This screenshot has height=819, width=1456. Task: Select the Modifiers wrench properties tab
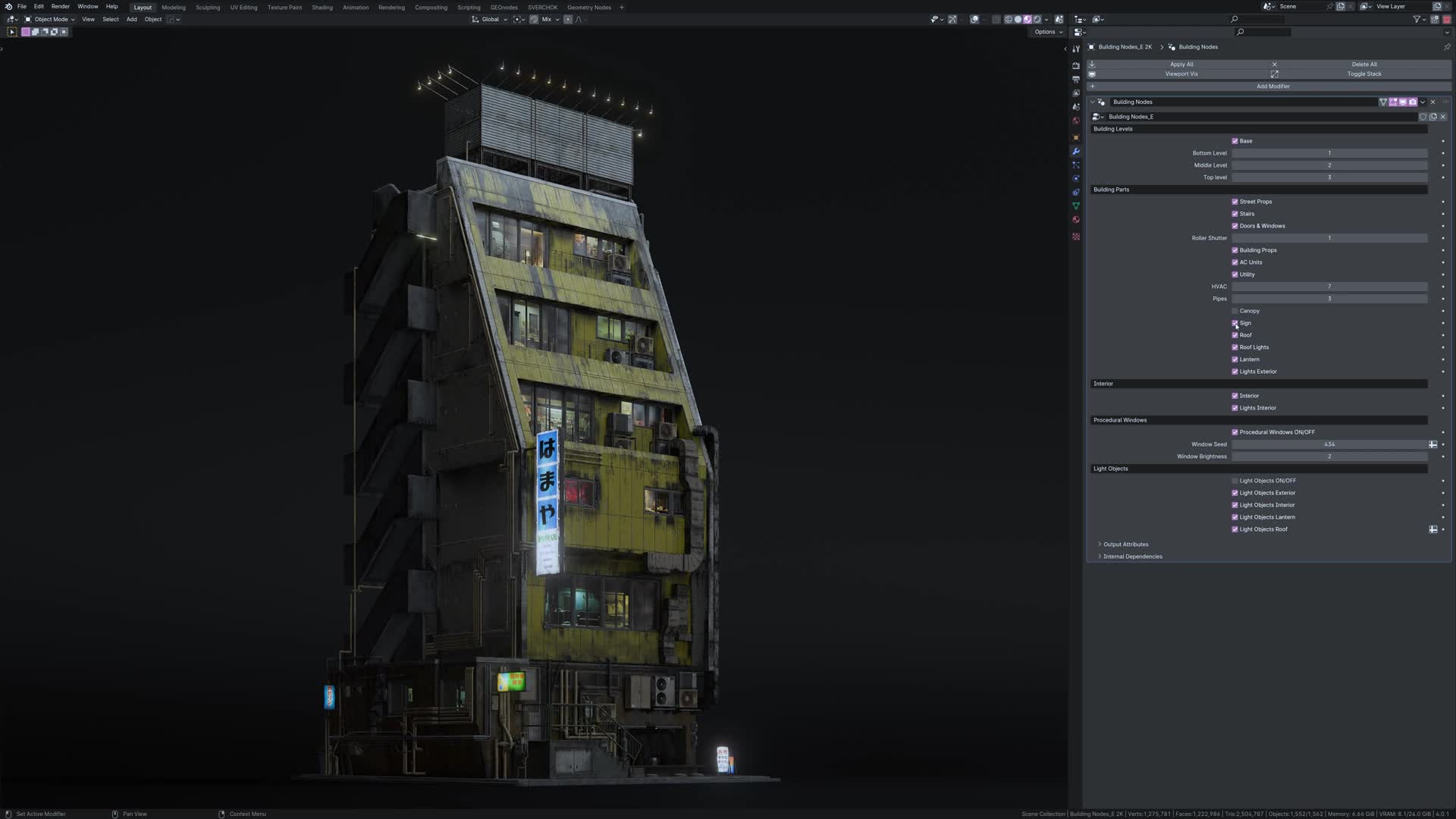click(1075, 152)
